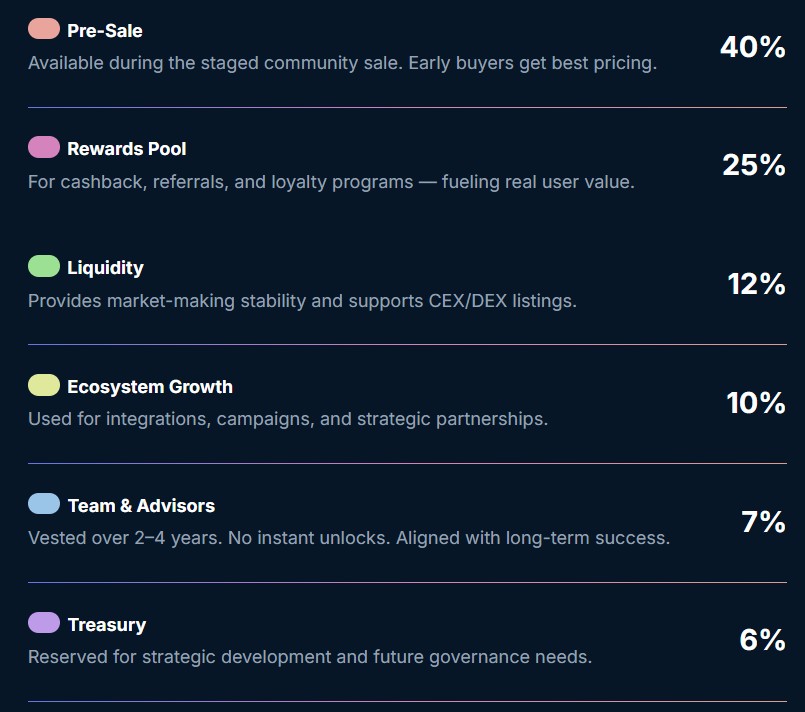Image resolution: width=805 pixels, height=712 pixels.
Task: Click the yellow Ecosystem Growth color pill
Action: pos(44,385)
